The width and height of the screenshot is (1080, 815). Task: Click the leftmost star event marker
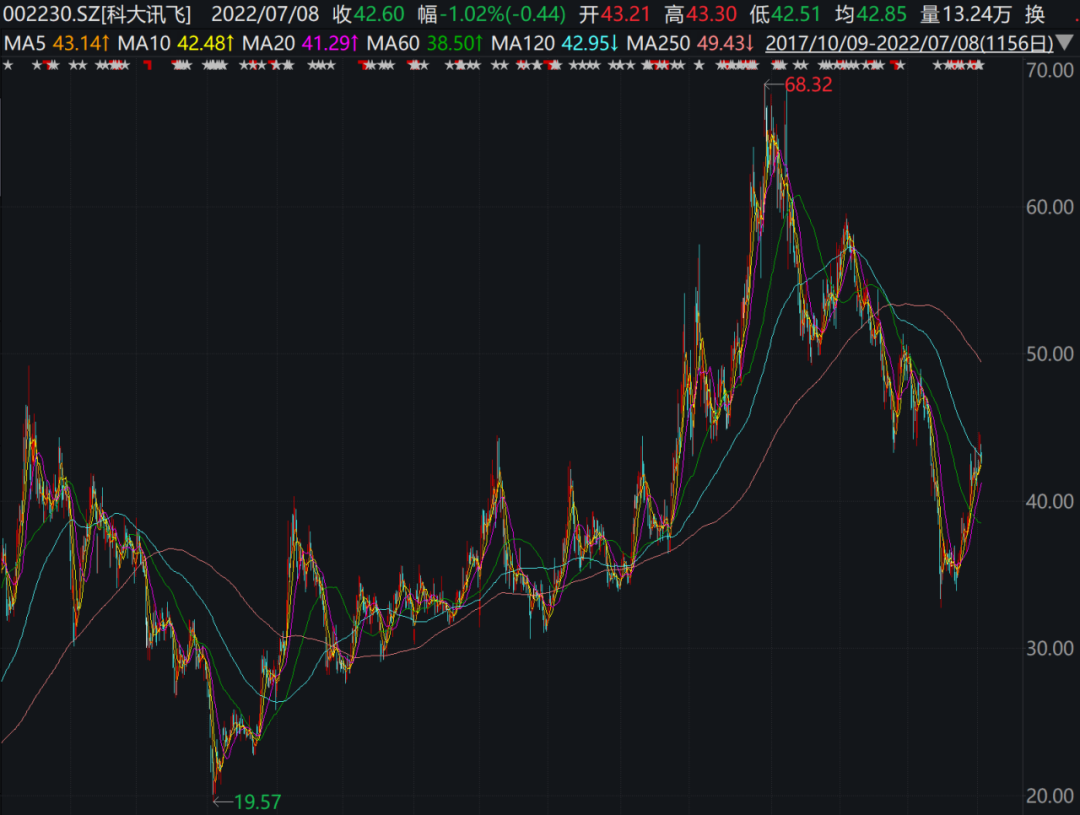click(x=8, y=66)
